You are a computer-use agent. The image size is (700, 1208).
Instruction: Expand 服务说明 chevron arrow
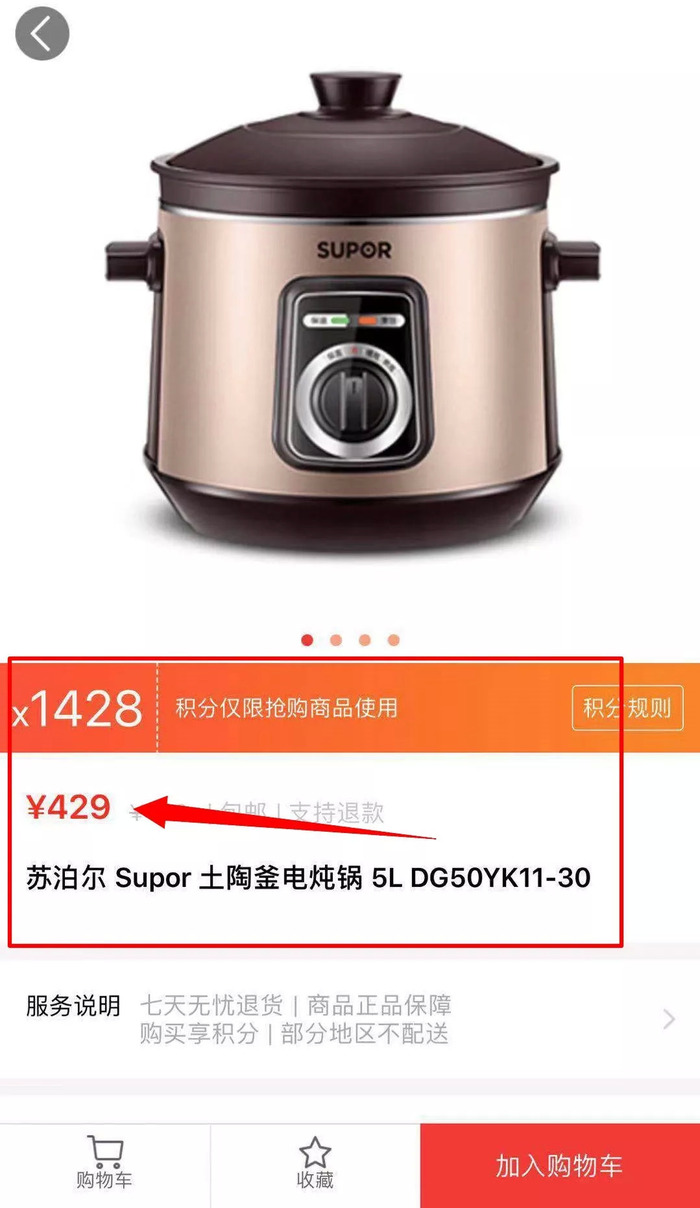click(x=669, y=1019)
